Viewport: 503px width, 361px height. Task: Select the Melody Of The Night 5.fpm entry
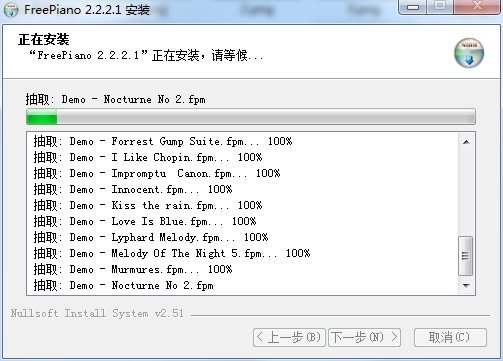tap(172, 253)
